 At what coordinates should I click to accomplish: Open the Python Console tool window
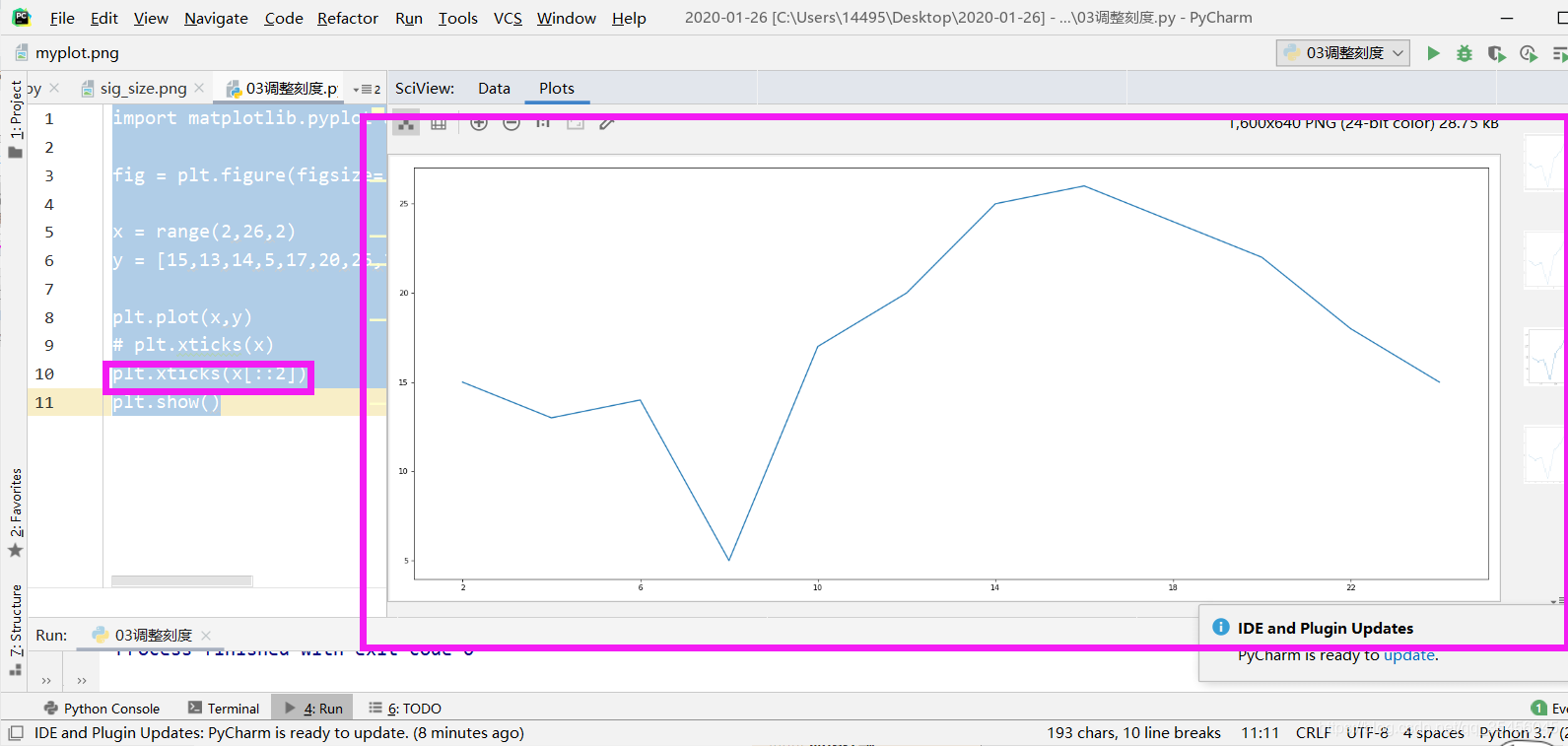coord(102,709)
